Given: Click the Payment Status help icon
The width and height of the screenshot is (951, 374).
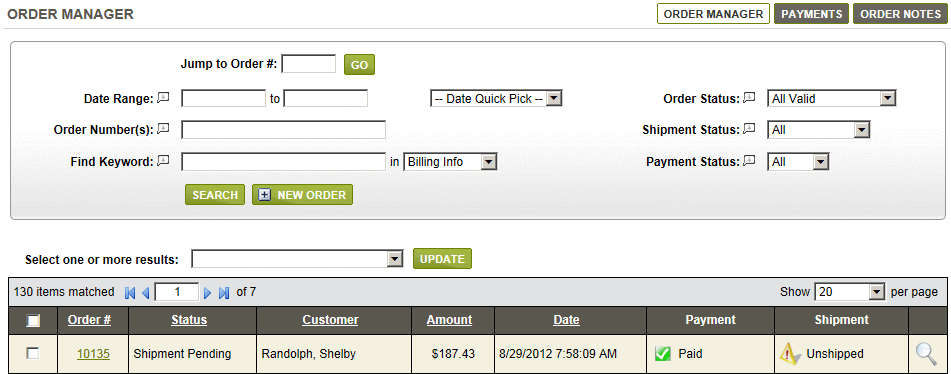Looking at the screenshot, I should (750, 161).
